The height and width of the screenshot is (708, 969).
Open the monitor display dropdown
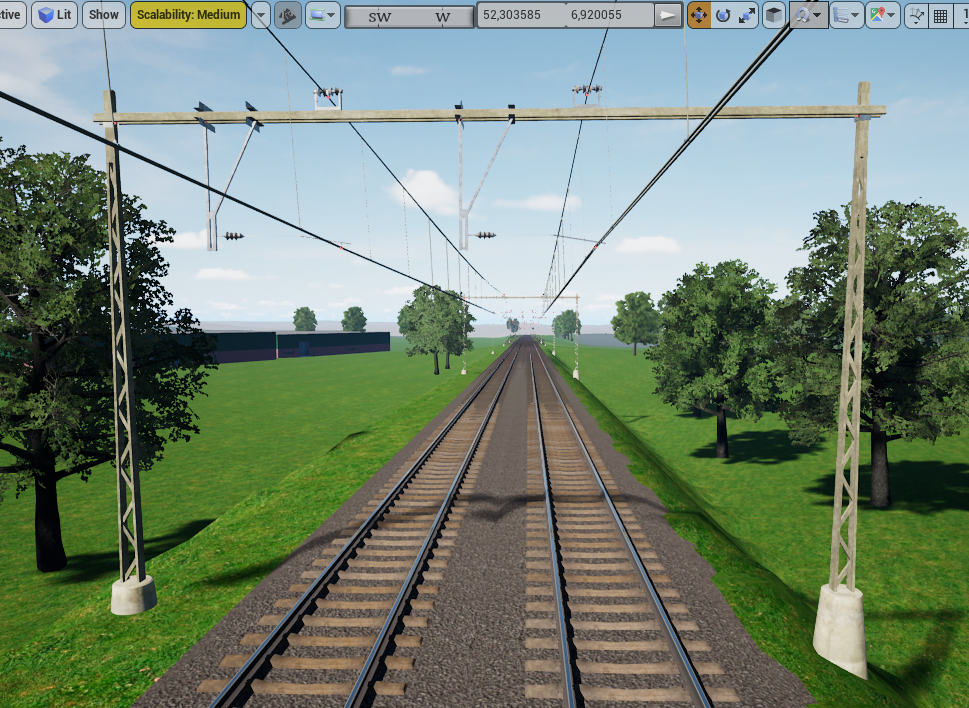pos(322,15)
